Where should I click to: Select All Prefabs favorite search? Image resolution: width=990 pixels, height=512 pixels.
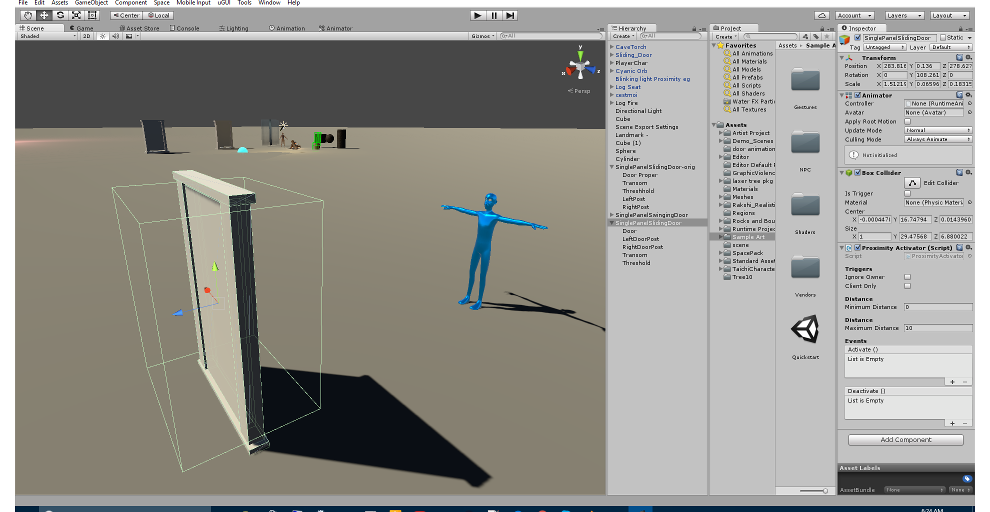pyautogui.click(x=747, y=77)
